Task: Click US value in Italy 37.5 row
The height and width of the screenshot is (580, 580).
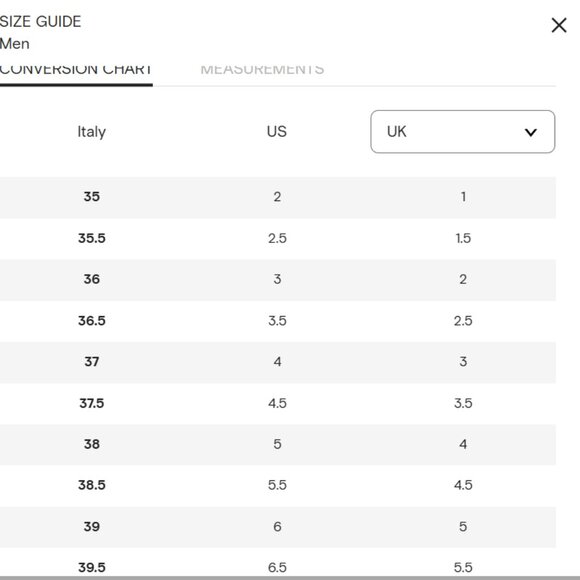Action: coord(277,403)
